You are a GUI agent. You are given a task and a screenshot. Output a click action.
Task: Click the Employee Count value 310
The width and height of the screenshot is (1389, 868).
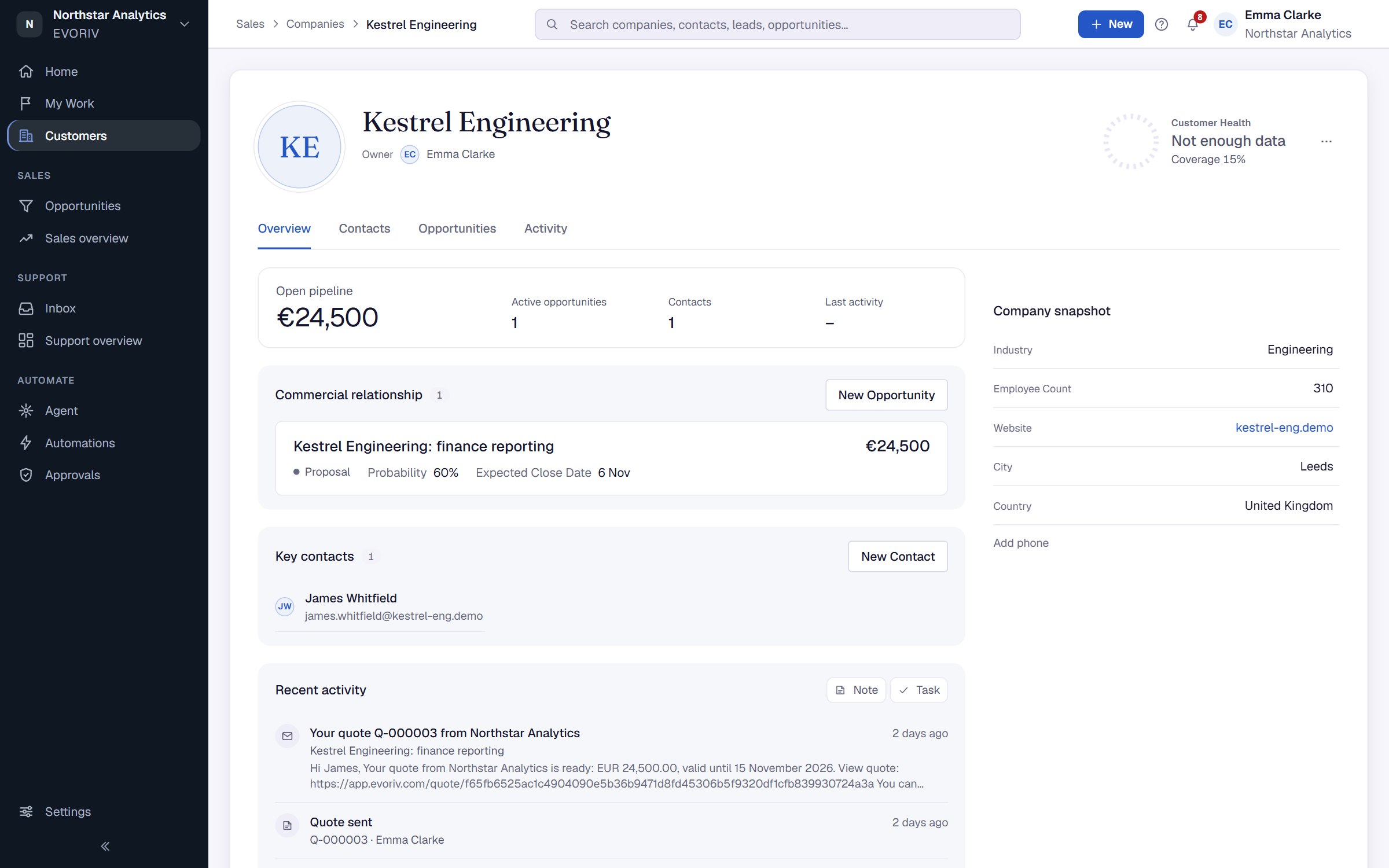click(1323, 388)
